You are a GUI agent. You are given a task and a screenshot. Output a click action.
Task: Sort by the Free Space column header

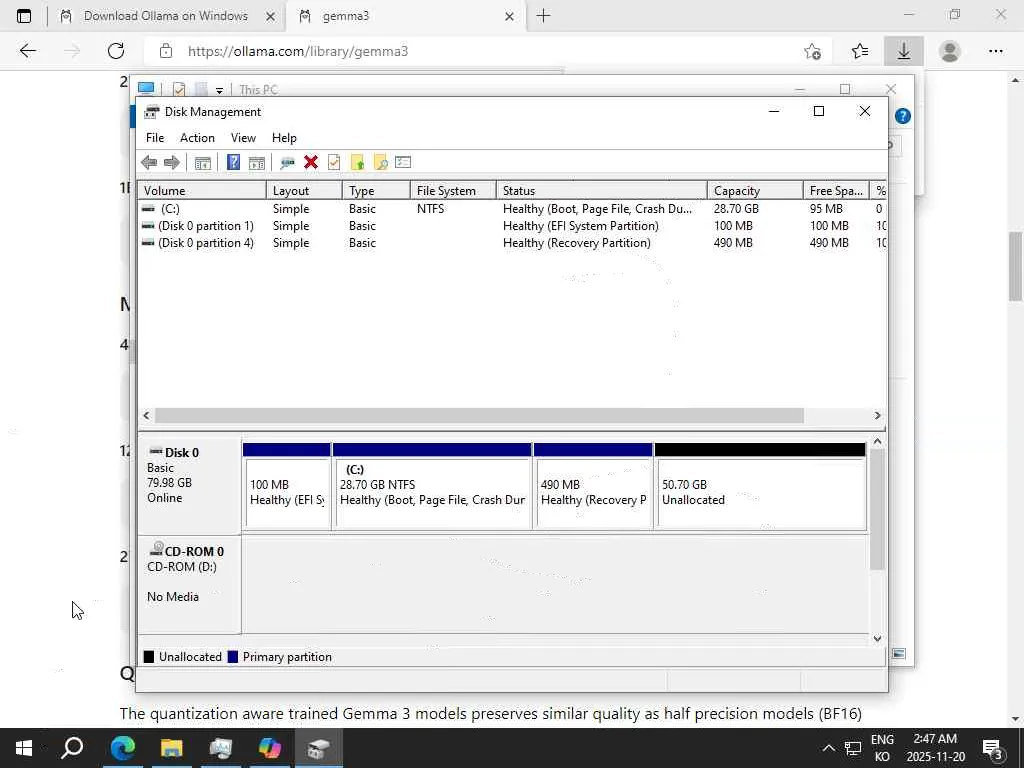coord(836,191)
